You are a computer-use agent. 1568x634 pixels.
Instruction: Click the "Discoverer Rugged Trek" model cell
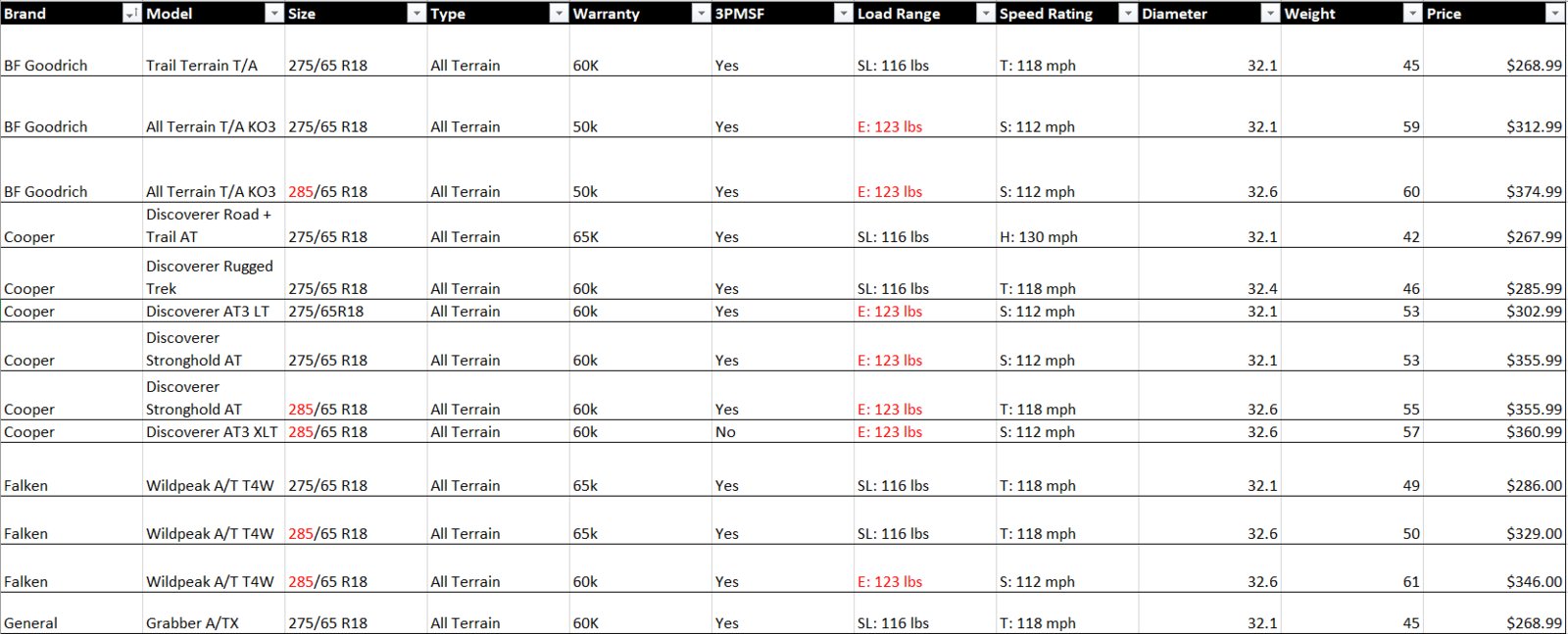(214, 273)
